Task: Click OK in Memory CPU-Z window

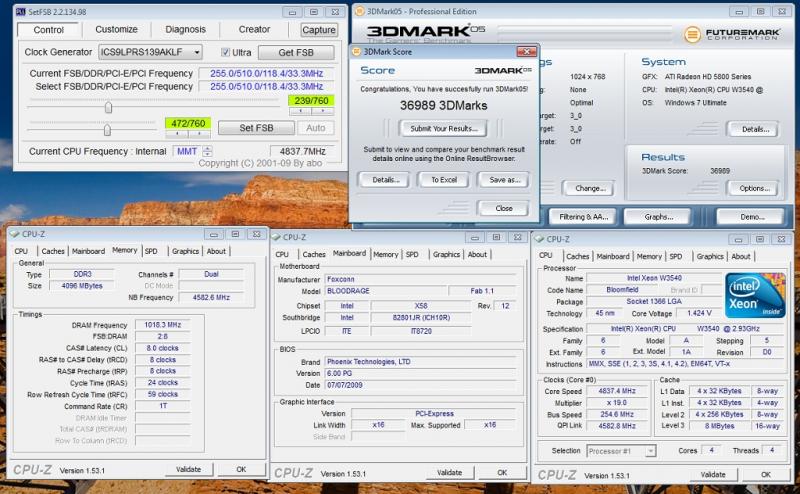Action: (x=241, y=470)
